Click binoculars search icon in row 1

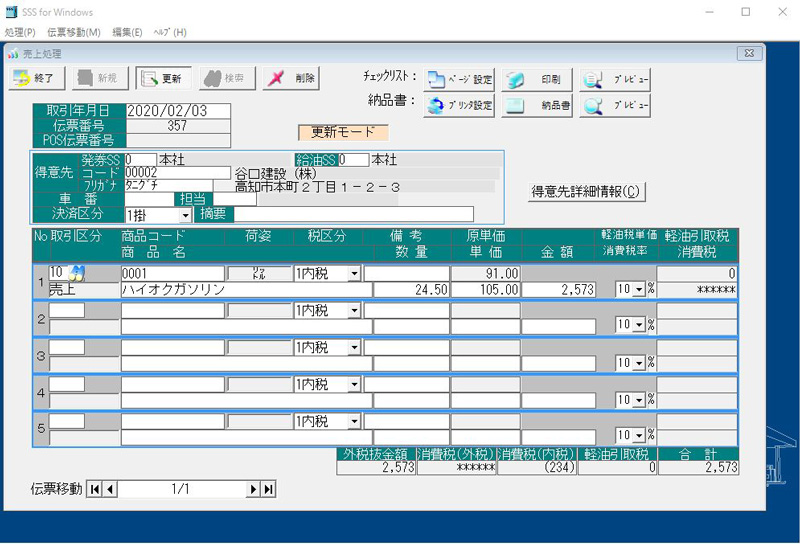[x=76, y=273]
